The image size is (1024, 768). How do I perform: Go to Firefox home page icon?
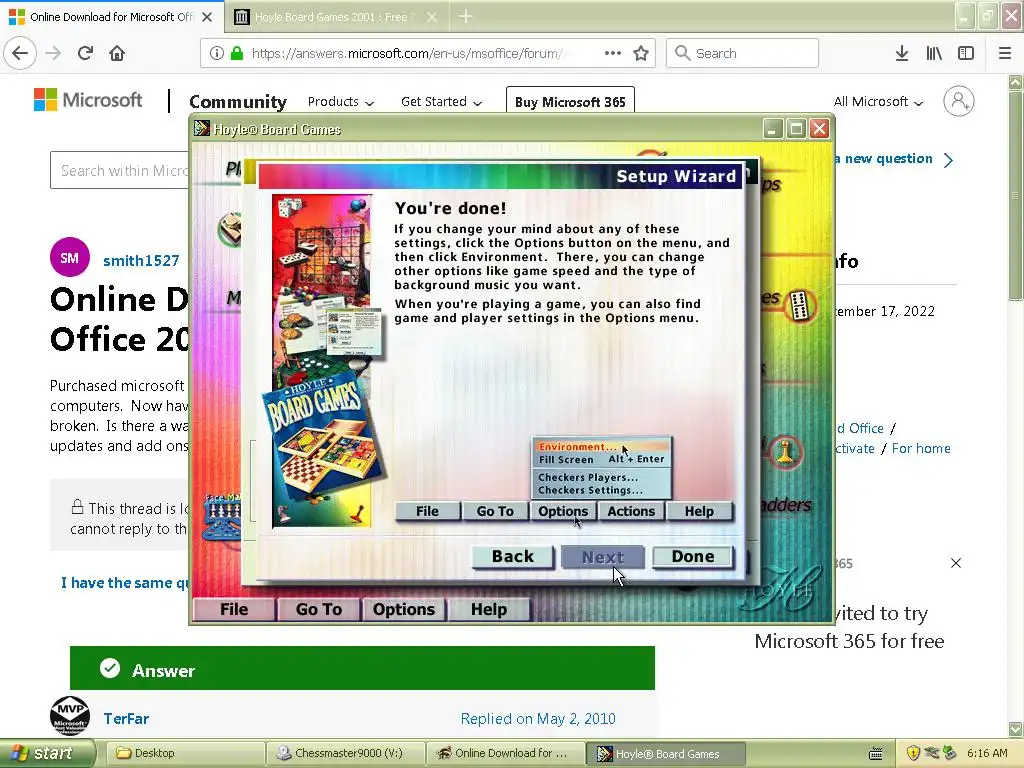(117, 53)
